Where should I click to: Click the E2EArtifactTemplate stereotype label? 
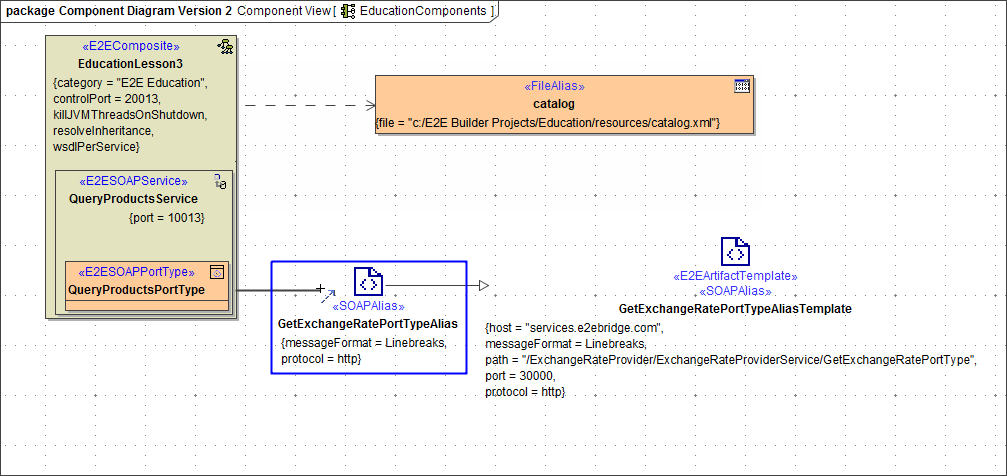tap(735, 275)
